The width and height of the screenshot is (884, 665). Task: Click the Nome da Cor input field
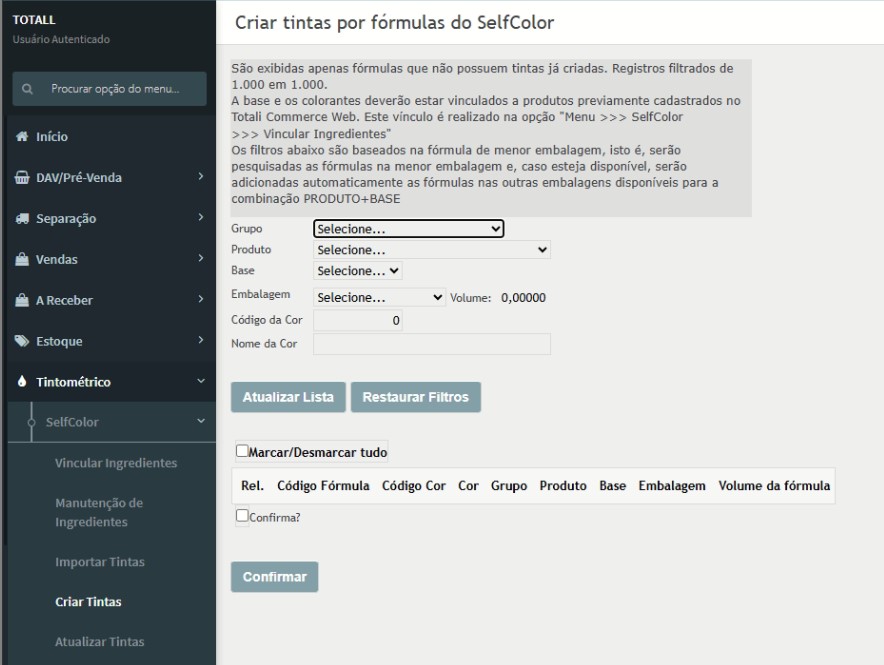point(432,344)
